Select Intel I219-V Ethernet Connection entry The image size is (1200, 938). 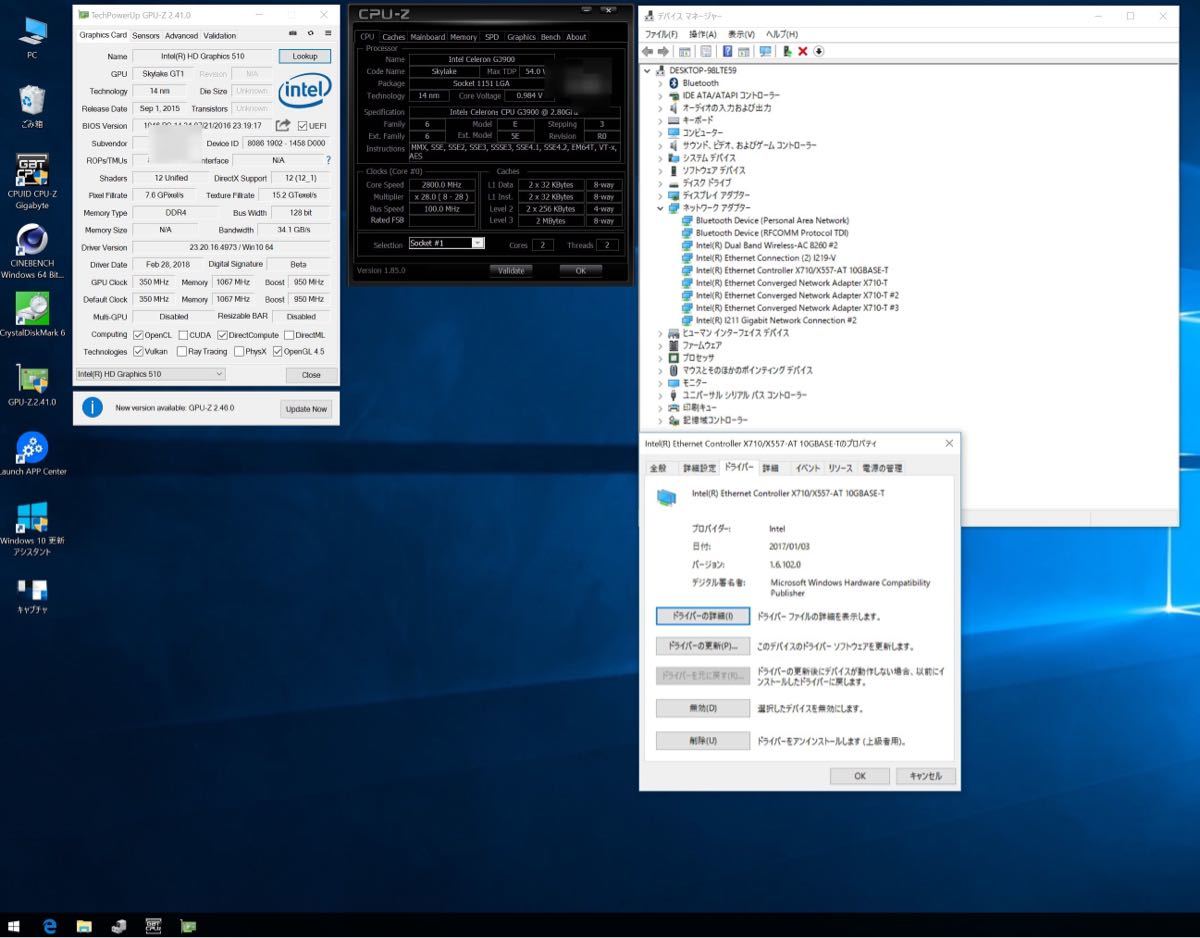pos(765,258)
